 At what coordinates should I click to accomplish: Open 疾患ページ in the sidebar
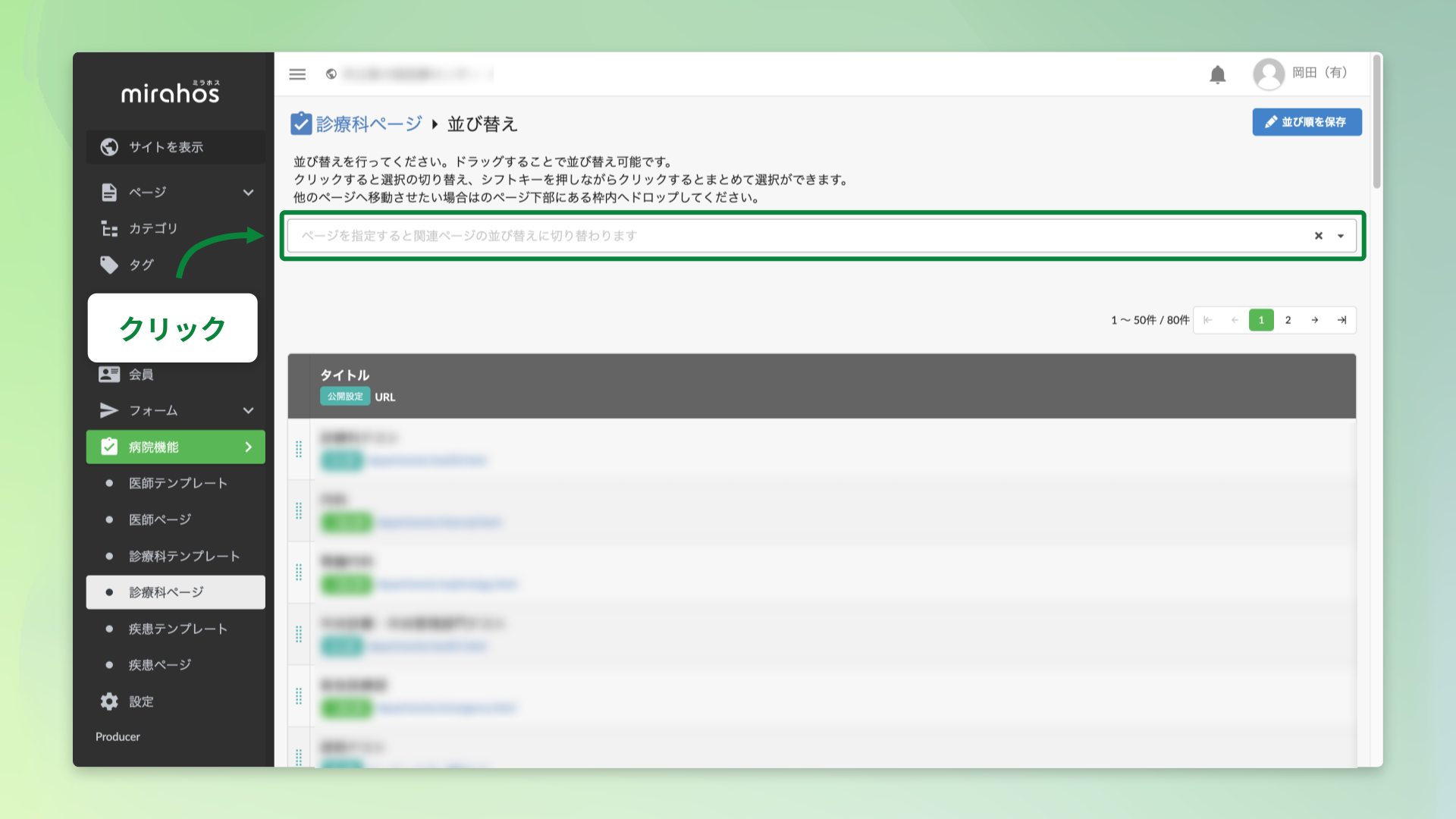pyautogui.click(x=159, y=665)
